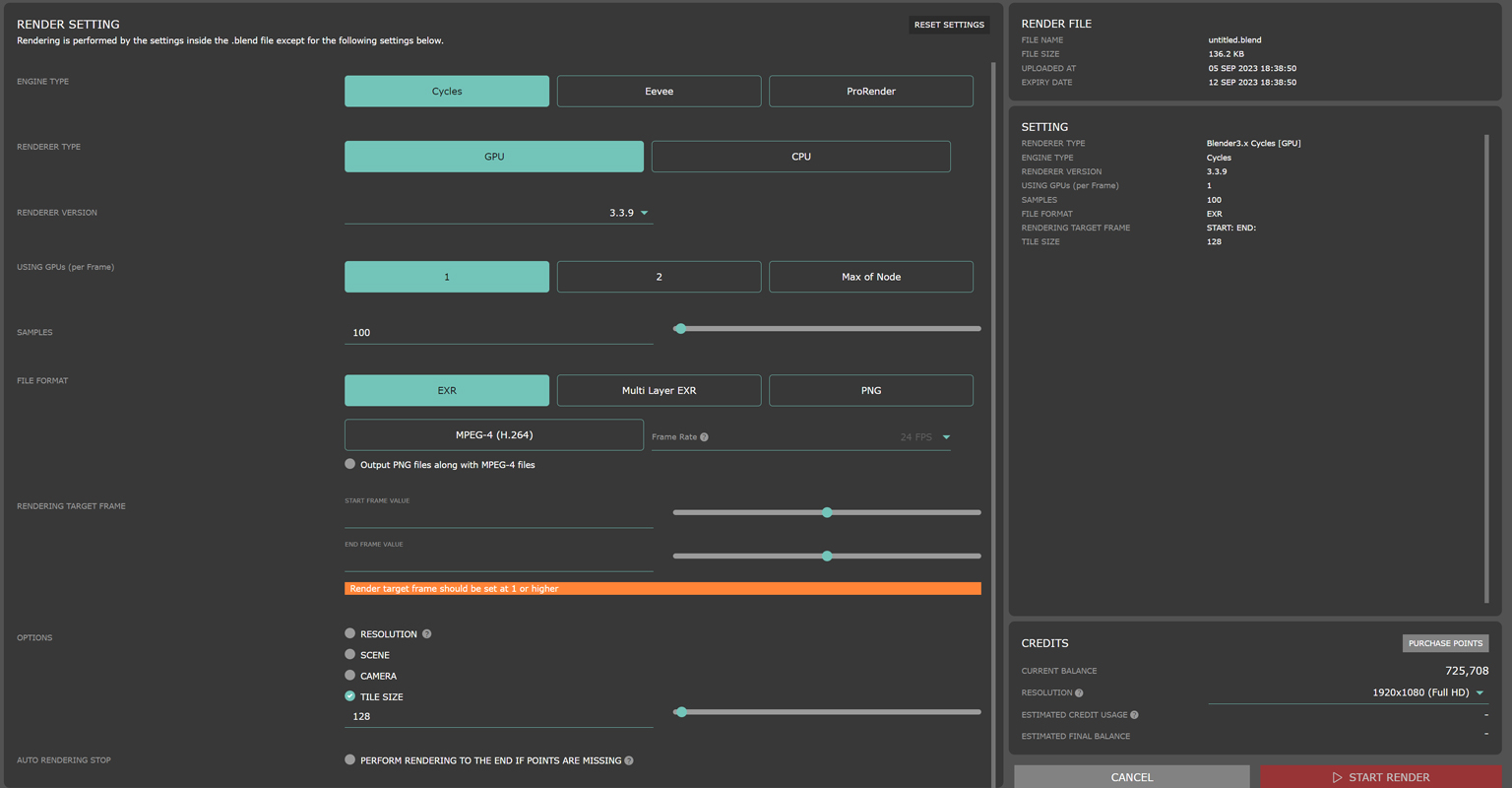Click the help icon beside RESOLUTION option
Screen dimensions: 1512x788
click(428, 633)
